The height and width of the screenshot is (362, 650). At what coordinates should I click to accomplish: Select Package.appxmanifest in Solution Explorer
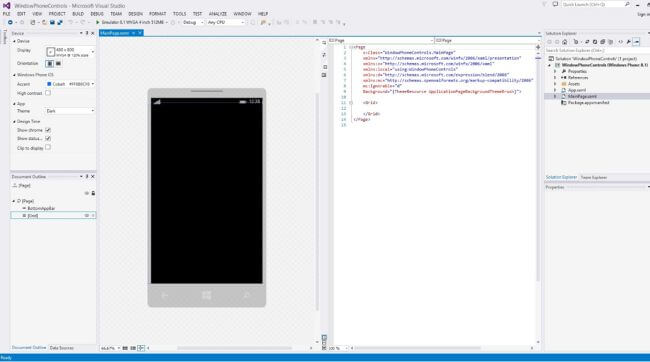pyautogui.click(x=589, y=102)
